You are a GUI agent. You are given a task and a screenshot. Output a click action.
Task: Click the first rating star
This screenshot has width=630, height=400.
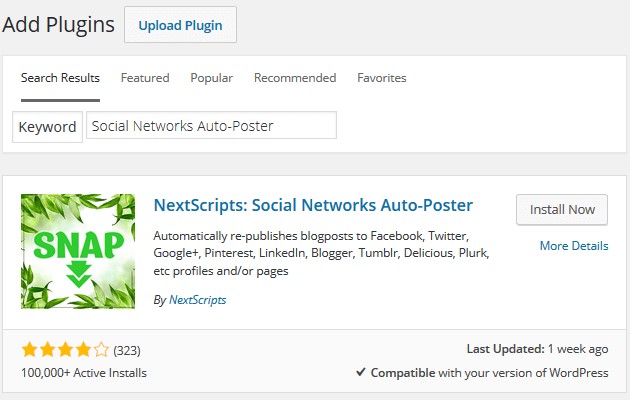[x=29, y=350]
